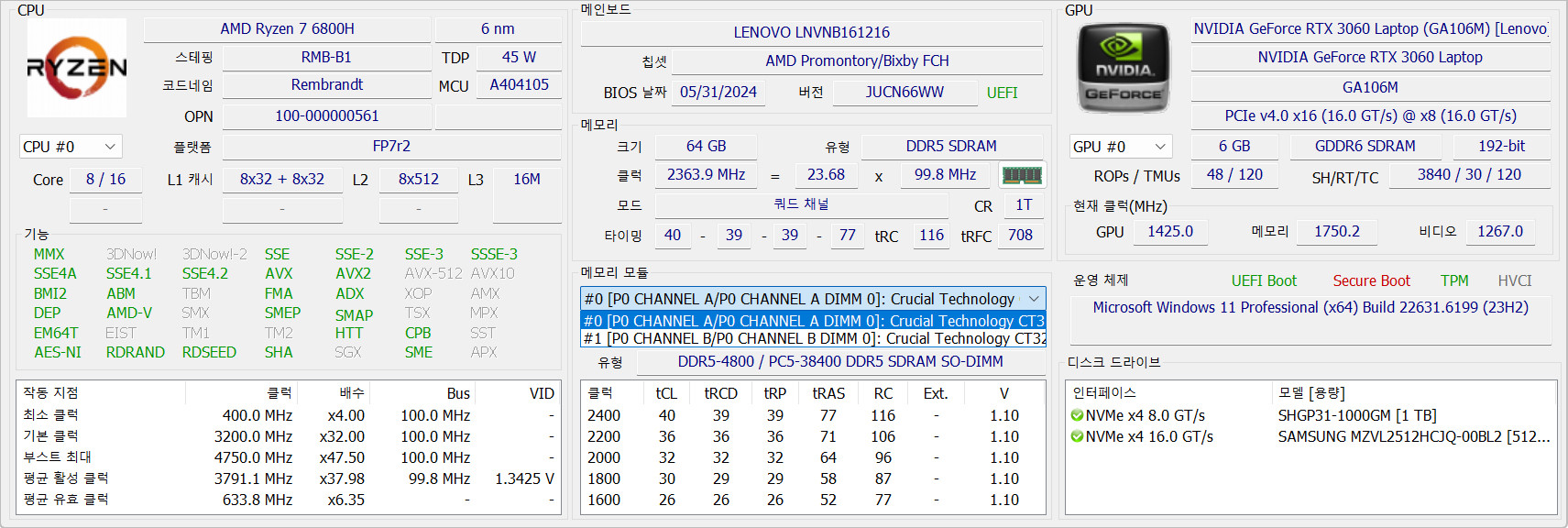
Task: Click the DDR5-4800 / PC5-38400 module type field
Action: click(x=840, y=362)
